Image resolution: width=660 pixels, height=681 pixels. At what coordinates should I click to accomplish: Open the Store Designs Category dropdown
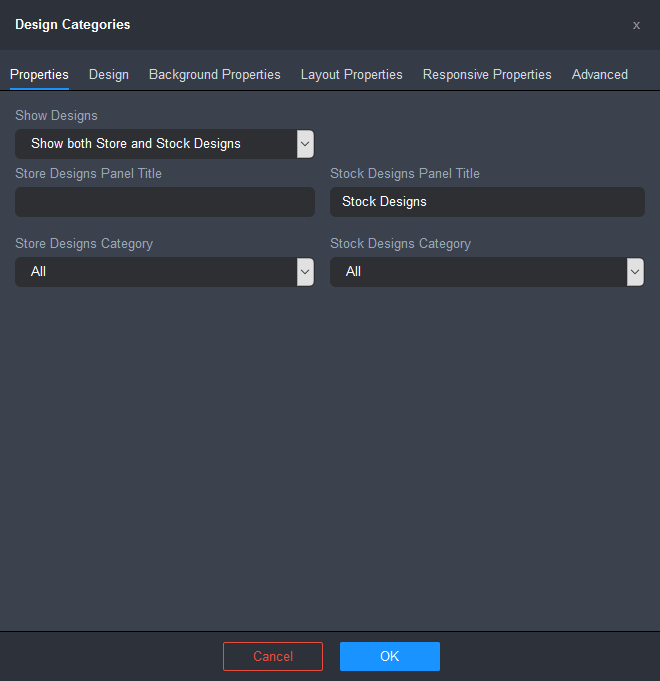165,272
